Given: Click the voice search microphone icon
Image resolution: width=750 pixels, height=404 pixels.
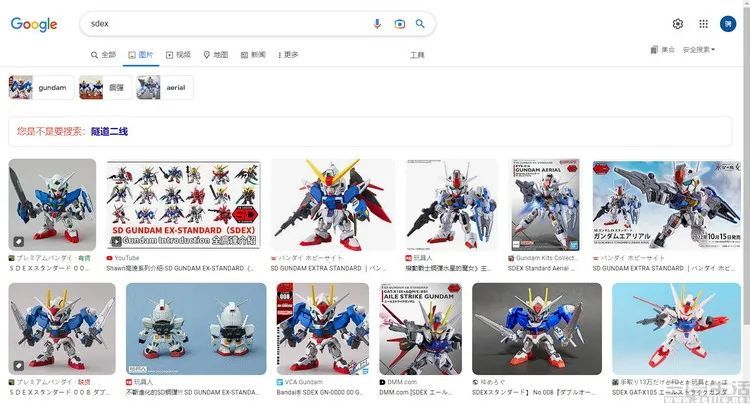Looking at the screenshot, I should click(377, 23).
